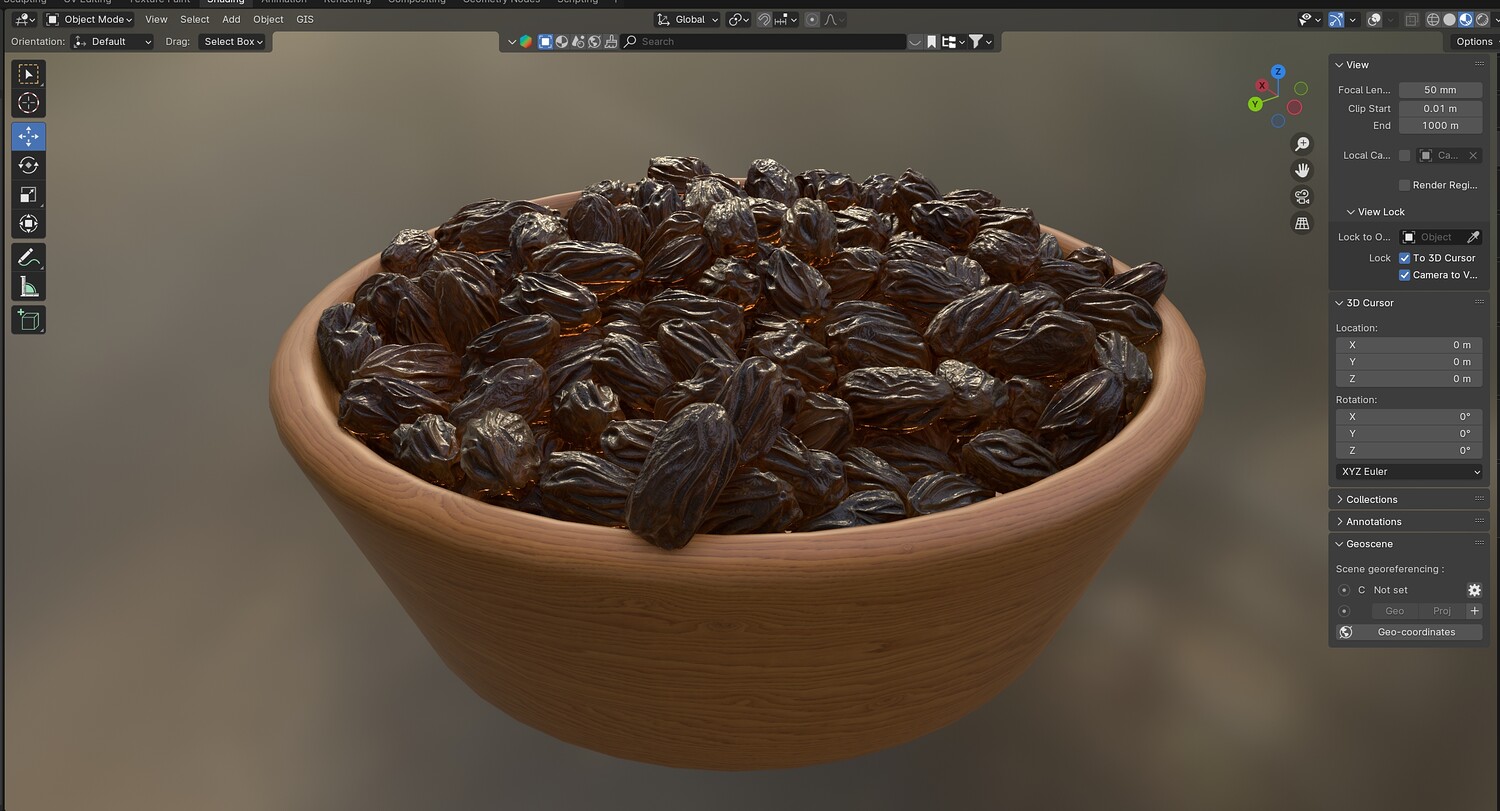1500x811 pixels.
Task: Activate the Add Cube tool
Action: click(x=28, y=320)
